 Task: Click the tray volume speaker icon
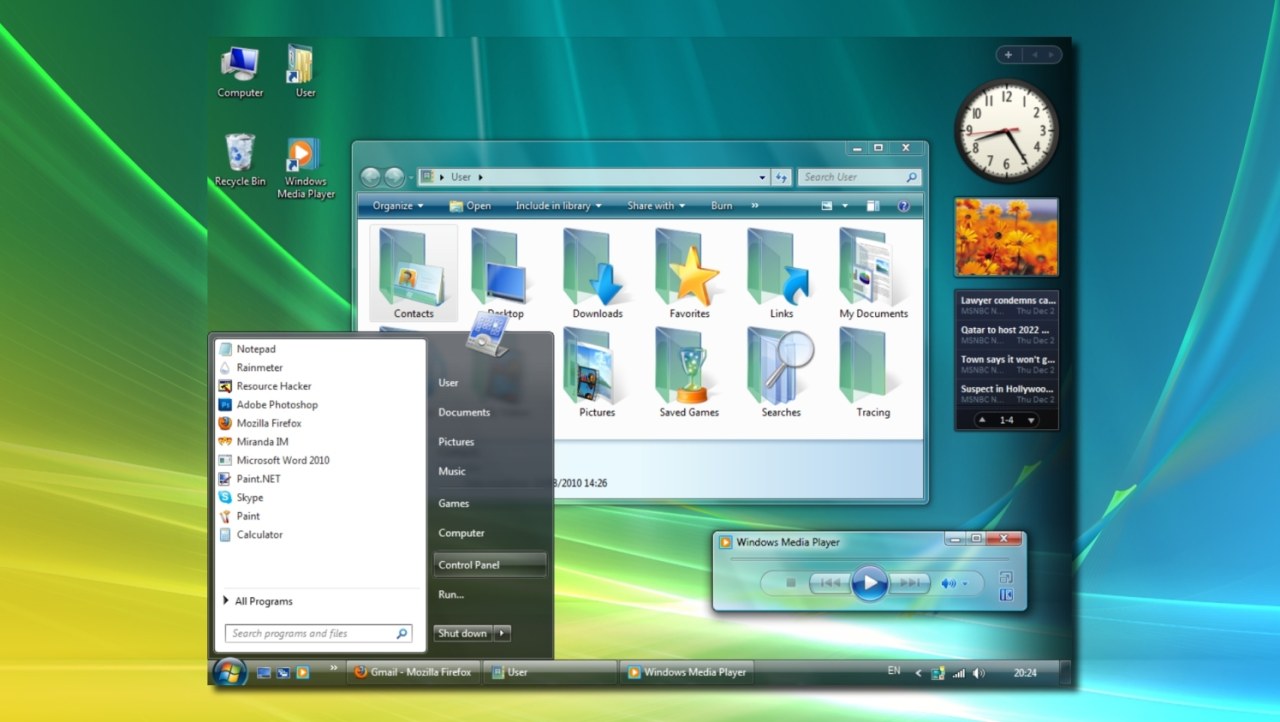tap(979, 673)
